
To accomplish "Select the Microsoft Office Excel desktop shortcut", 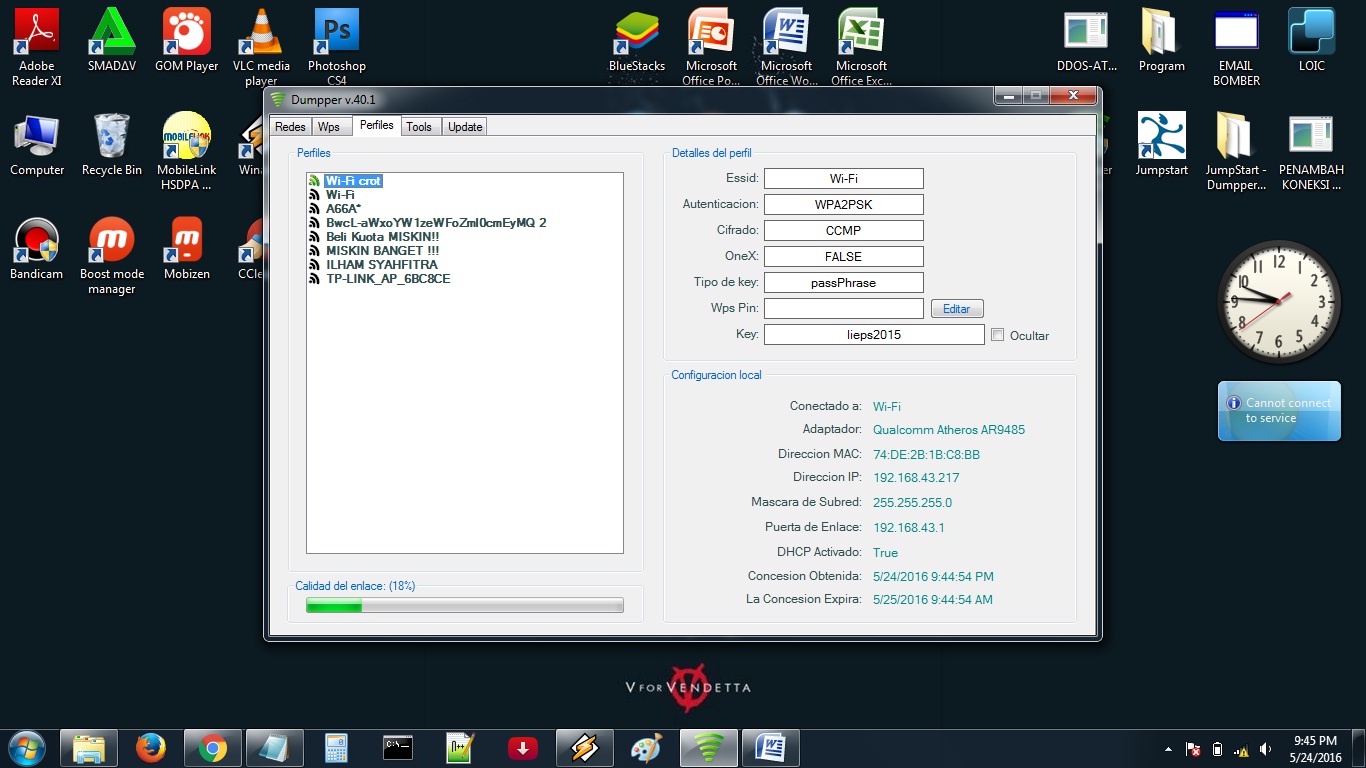I will tap(861, 46).
